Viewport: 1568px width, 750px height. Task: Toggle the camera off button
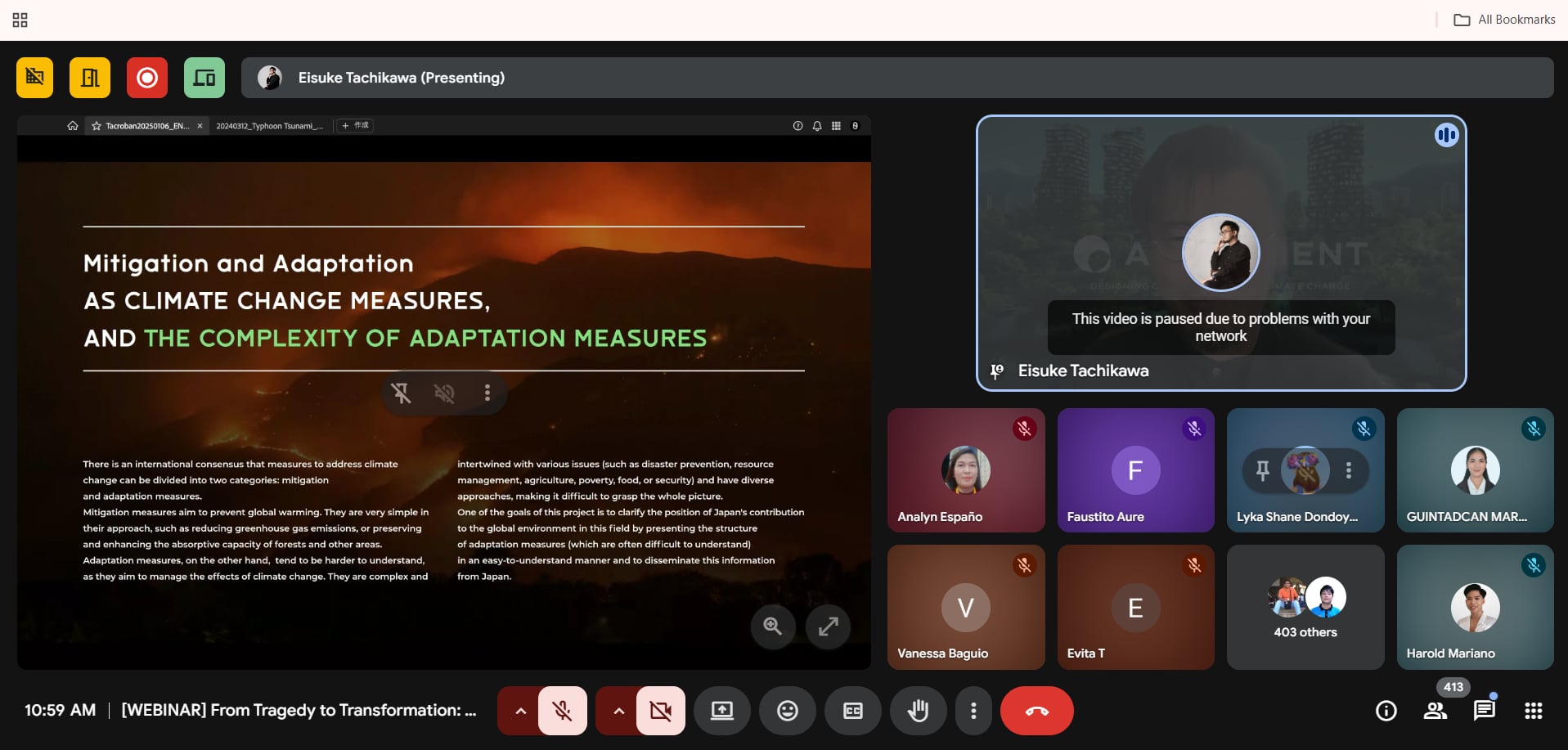660,711
